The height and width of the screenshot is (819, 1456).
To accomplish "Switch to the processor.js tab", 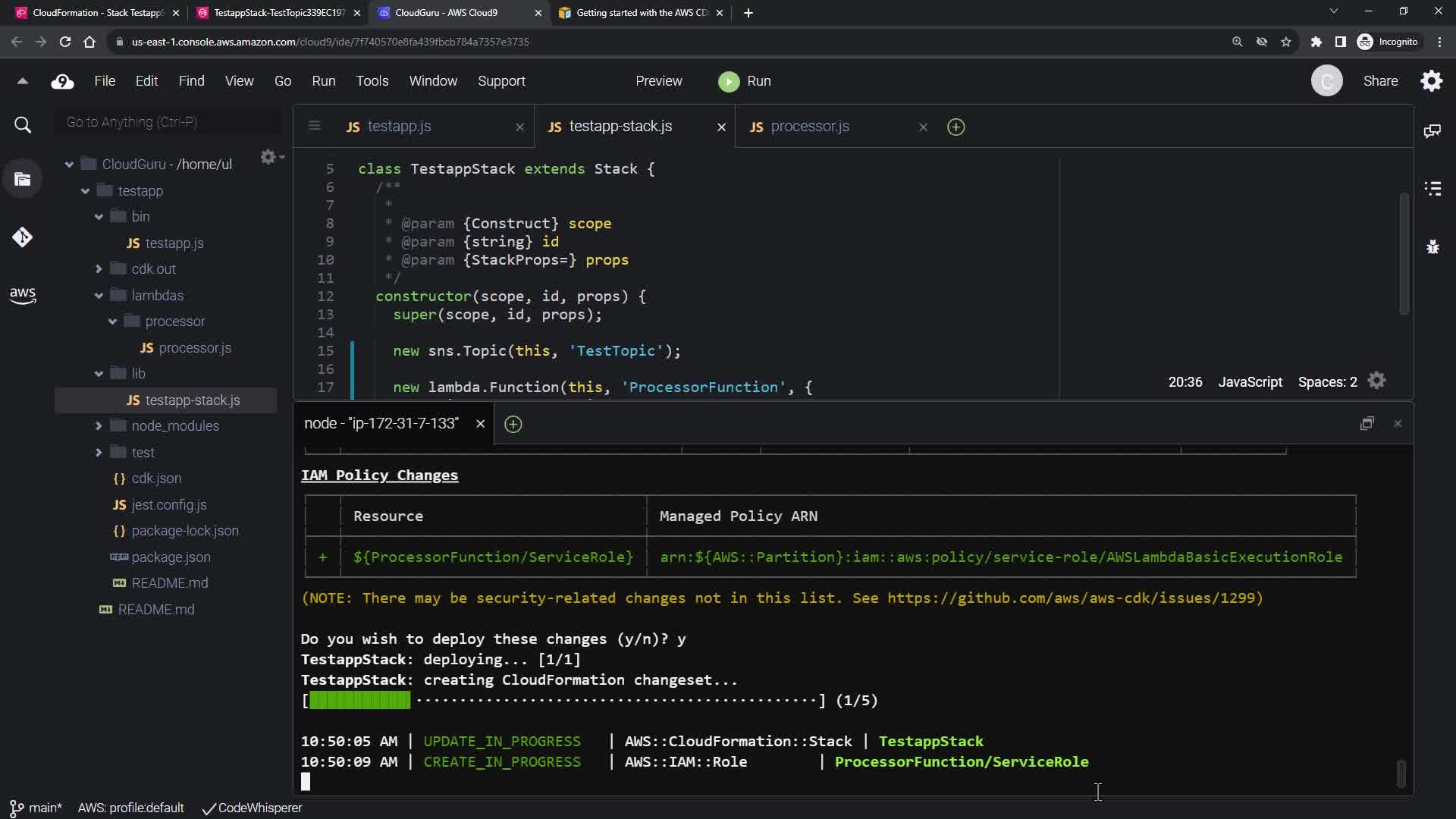I will 809,127.
